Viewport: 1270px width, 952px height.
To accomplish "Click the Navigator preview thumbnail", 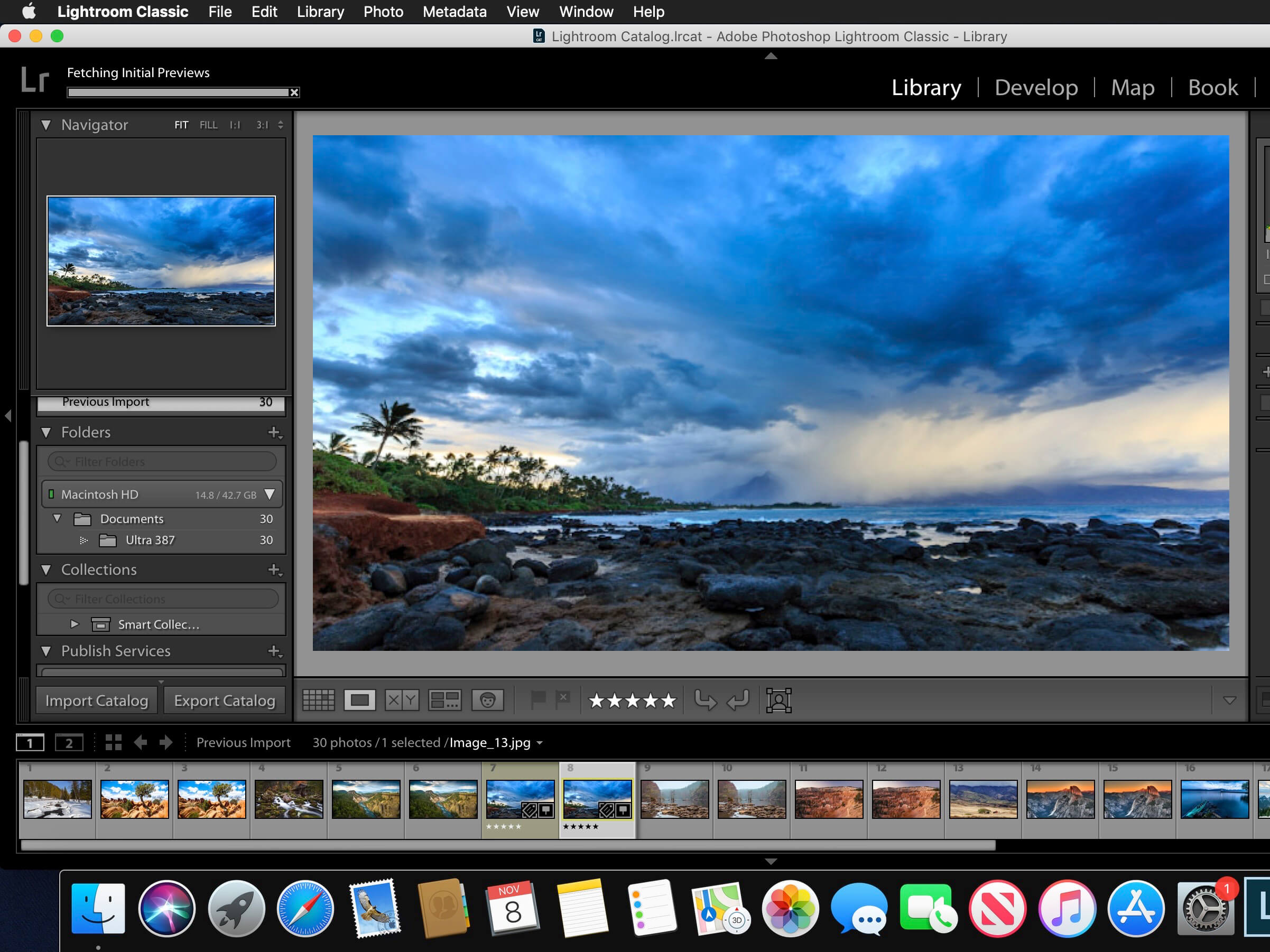I will (x=161, y=261).
